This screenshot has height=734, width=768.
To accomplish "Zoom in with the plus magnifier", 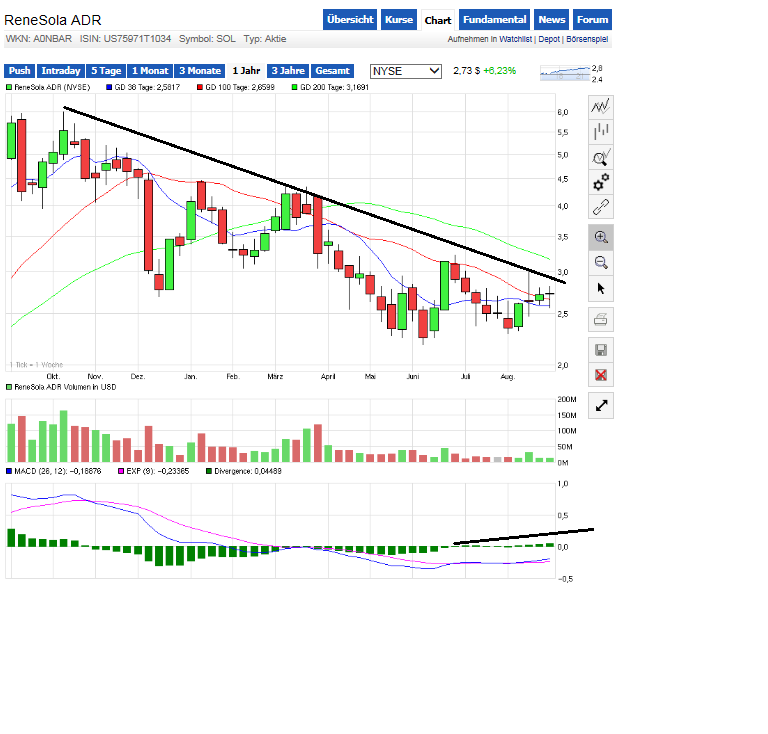I will (601, 237).
